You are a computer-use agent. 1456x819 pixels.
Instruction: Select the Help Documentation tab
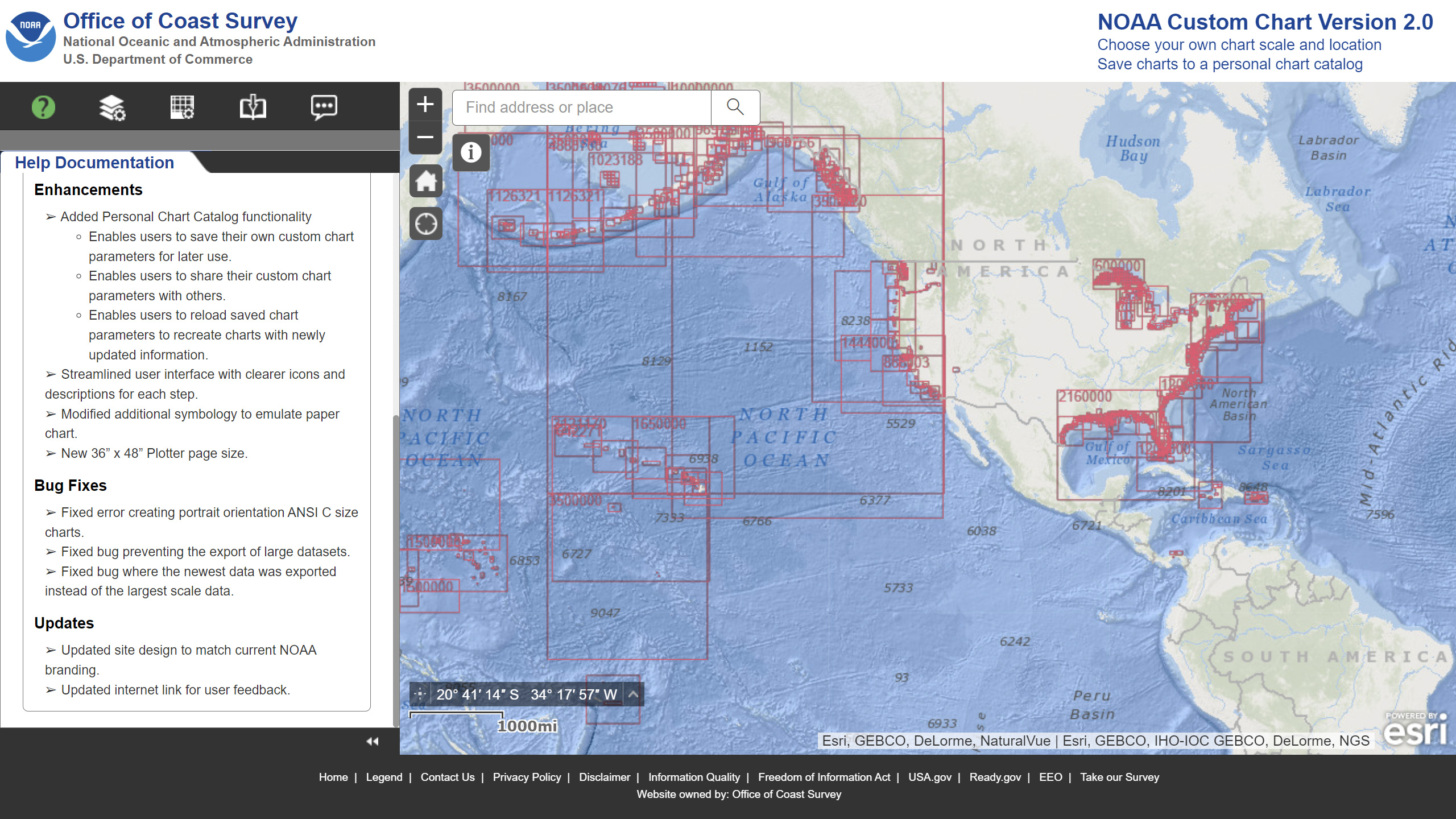(94, 163)
